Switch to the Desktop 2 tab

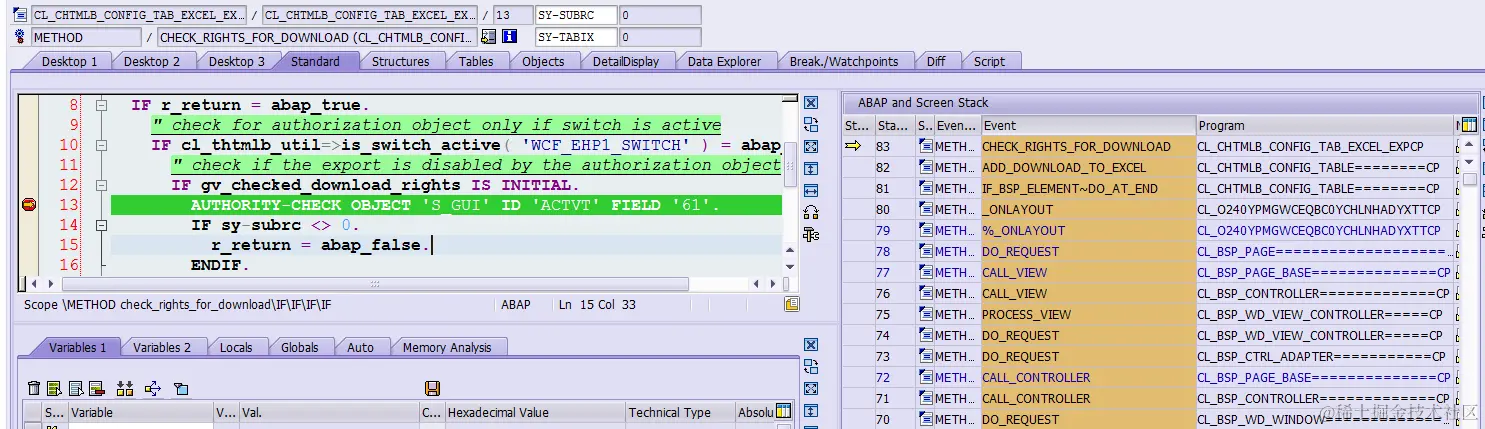click(152, 61)
